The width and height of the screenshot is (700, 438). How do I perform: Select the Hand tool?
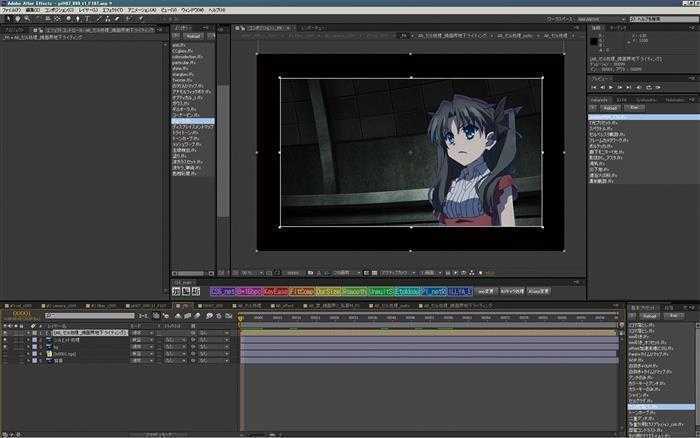tap(18, 19)
